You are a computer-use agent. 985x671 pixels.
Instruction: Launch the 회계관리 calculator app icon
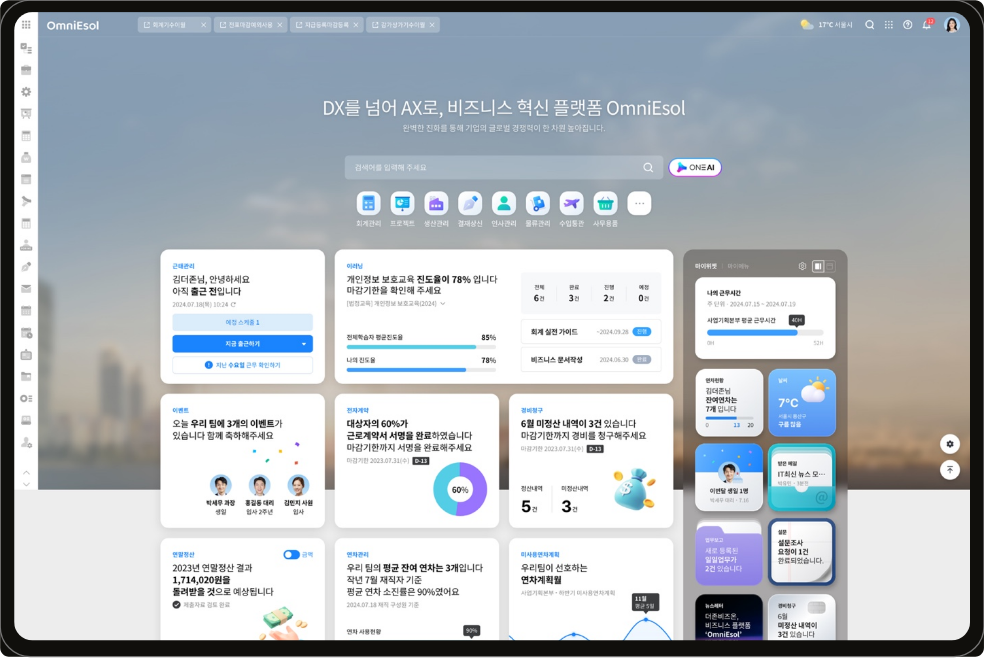click(x=369, y=204)
